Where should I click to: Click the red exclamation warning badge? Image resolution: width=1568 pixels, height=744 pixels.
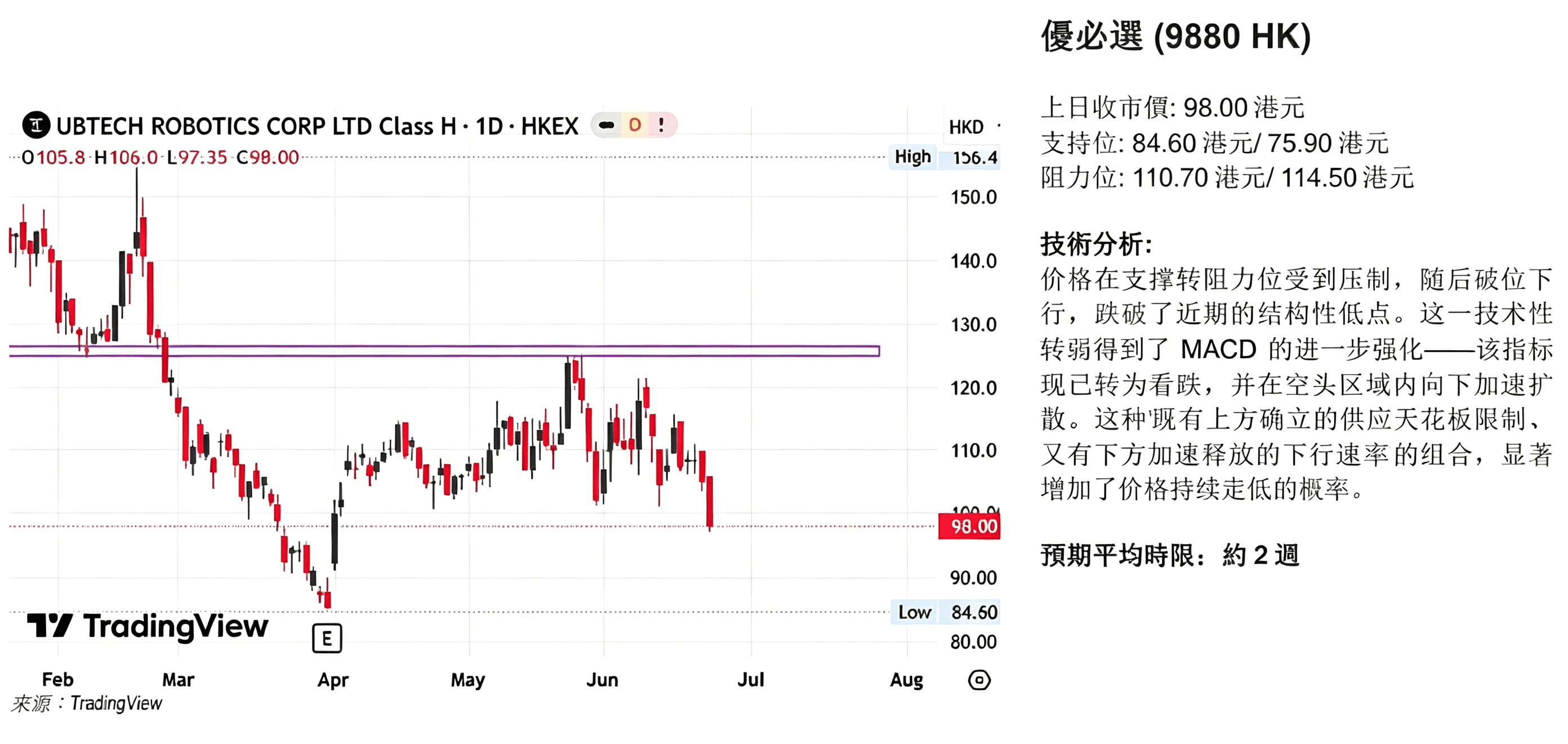[x=662, y=126]
